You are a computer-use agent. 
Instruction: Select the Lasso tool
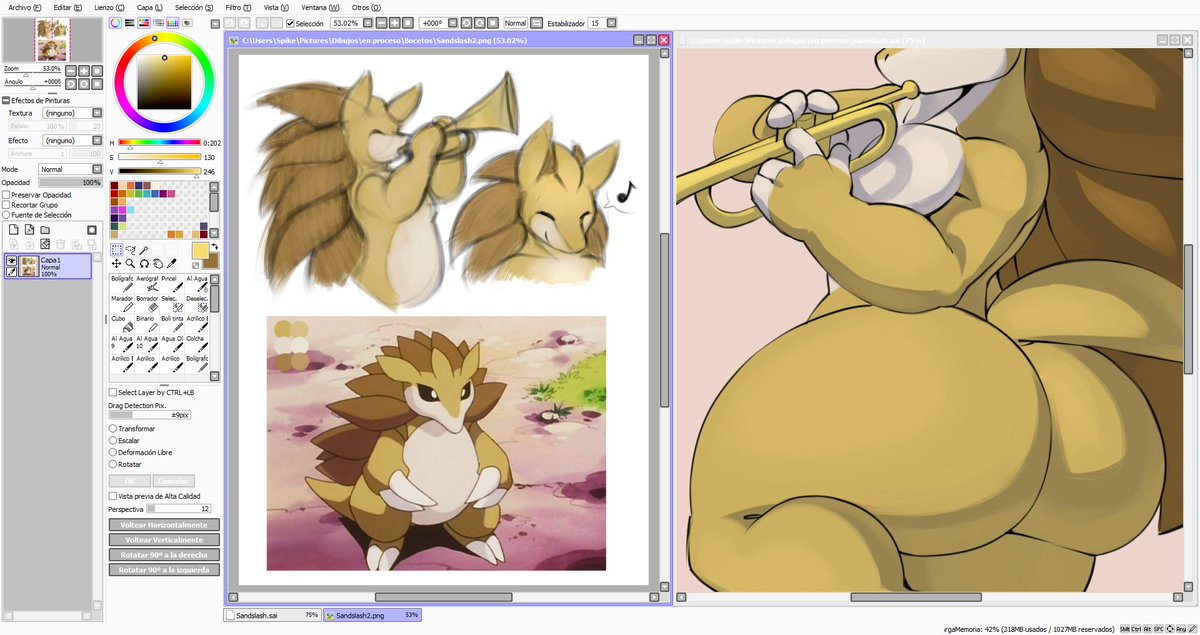coord(130,250)
